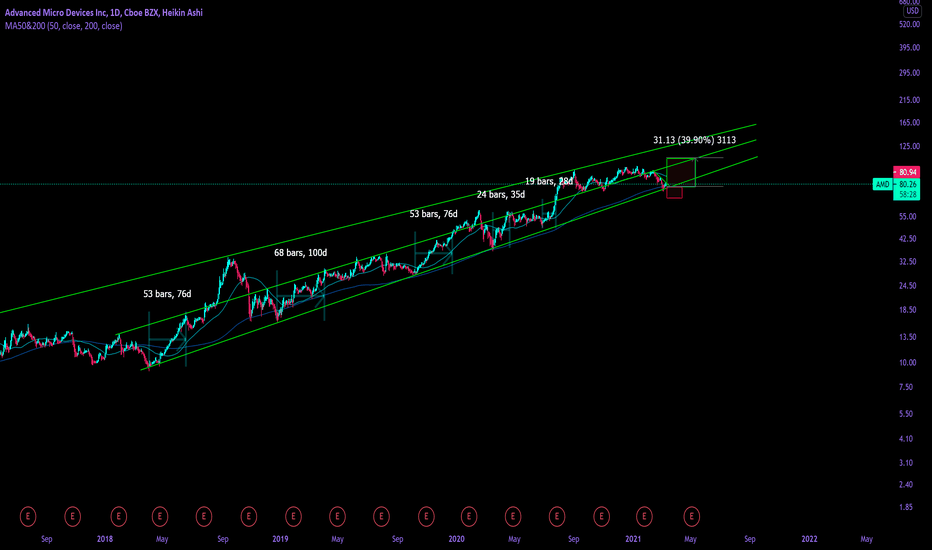The image size is (932, 550).
Task: Click the 80.26 current price label
Action: click(x=906, y=184)
